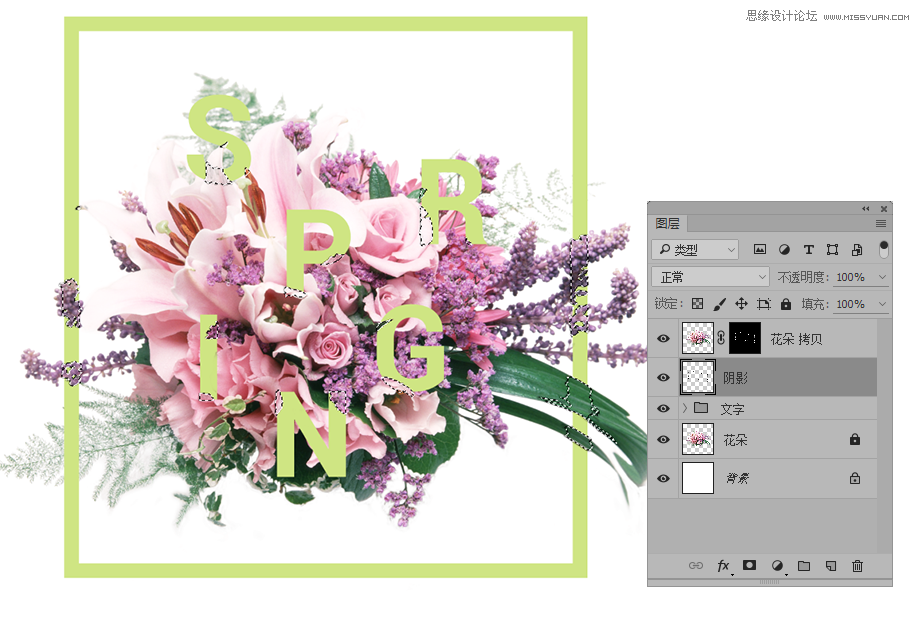This screenshot has height=620, width=920.
Task: Click the 填充 100% value field
Action: 851,304
